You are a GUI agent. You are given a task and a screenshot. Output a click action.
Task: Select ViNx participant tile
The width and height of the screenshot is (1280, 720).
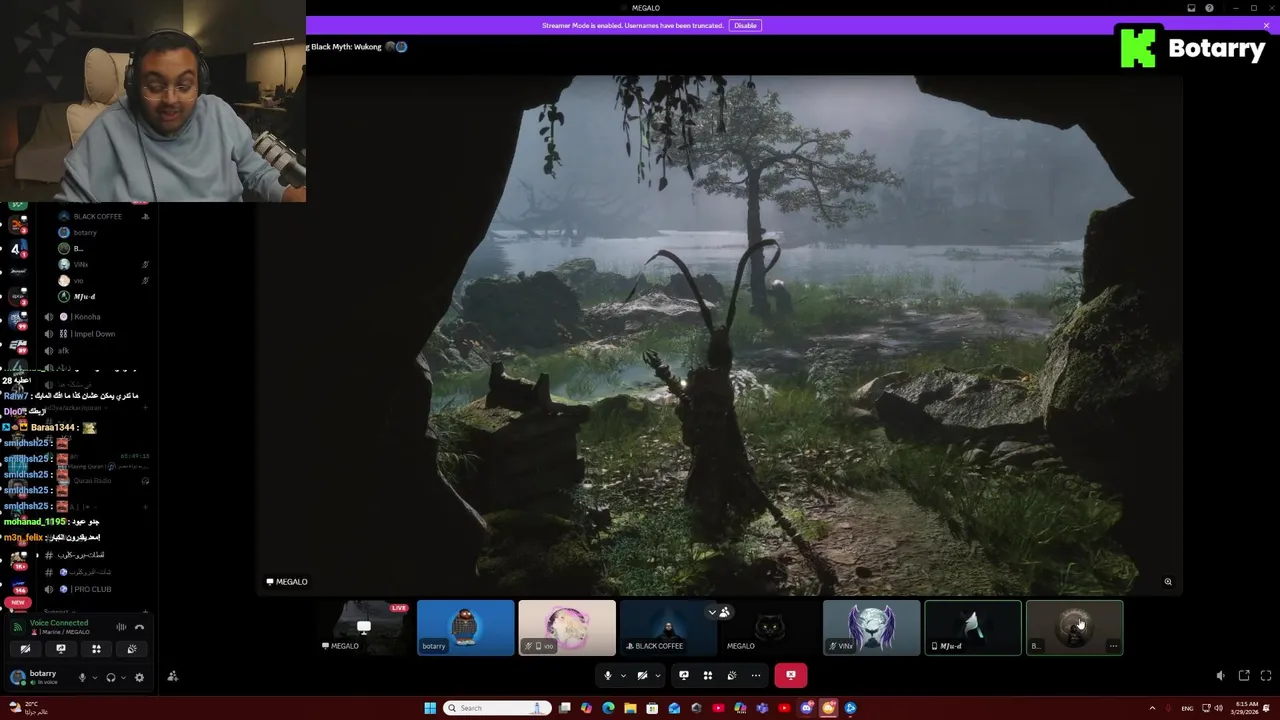click(871, 627)
